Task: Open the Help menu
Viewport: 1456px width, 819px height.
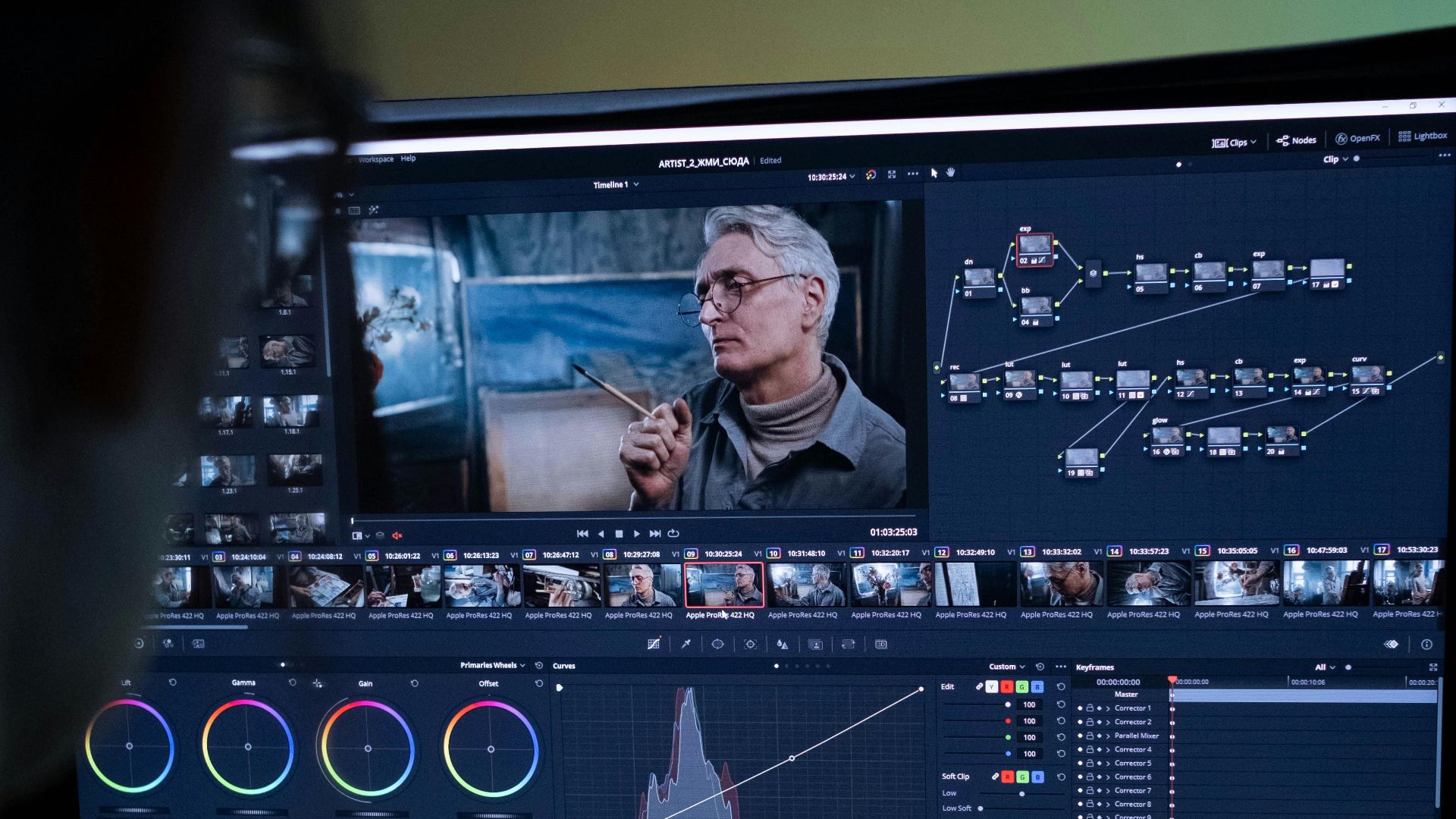Action: pos(408,158)
